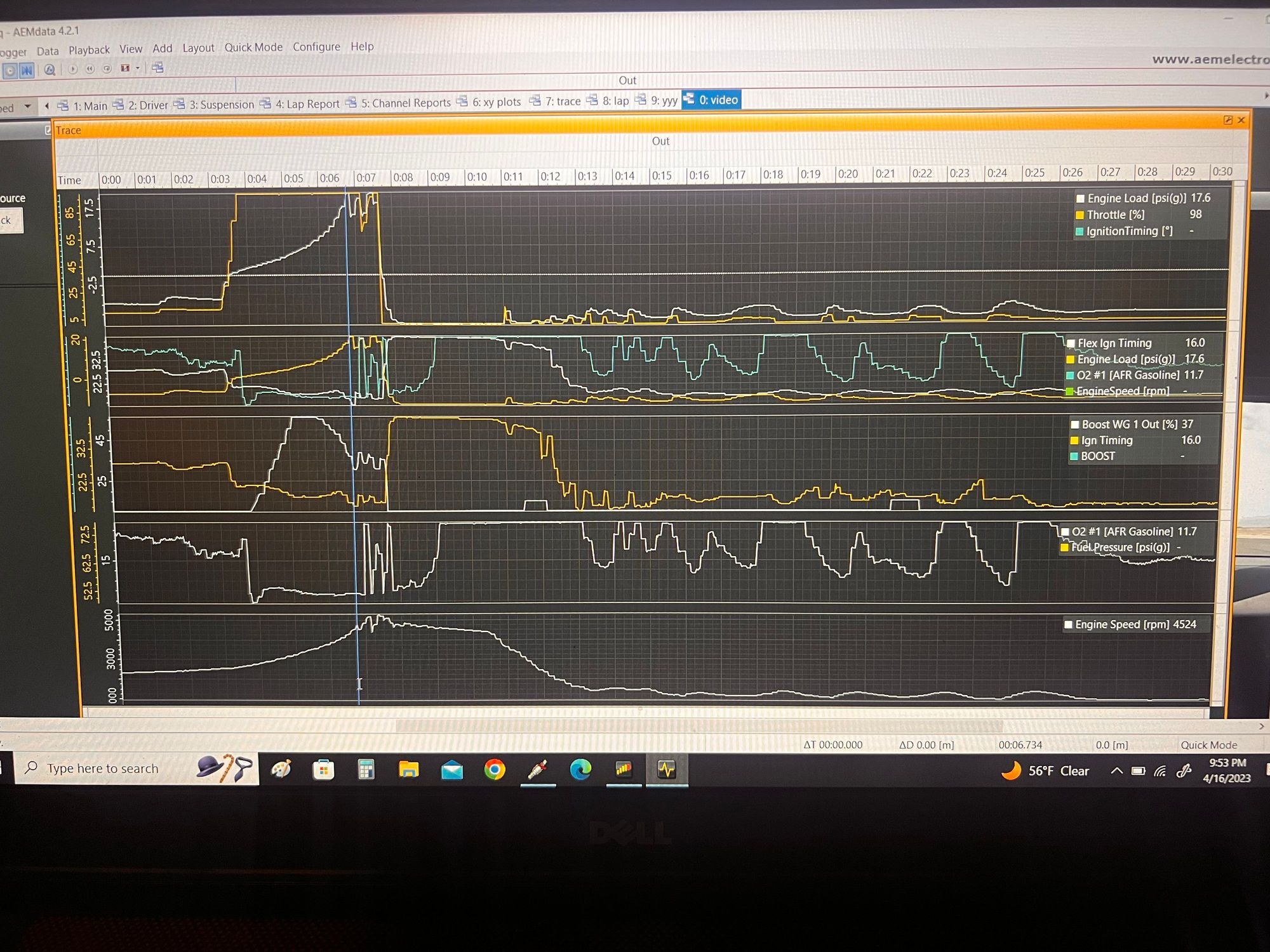The height and width of the screenshot is (952, 1270).
Task: Click the trace panel pop-out icon
Action: pyautogui.click(x=1227, y=120)
